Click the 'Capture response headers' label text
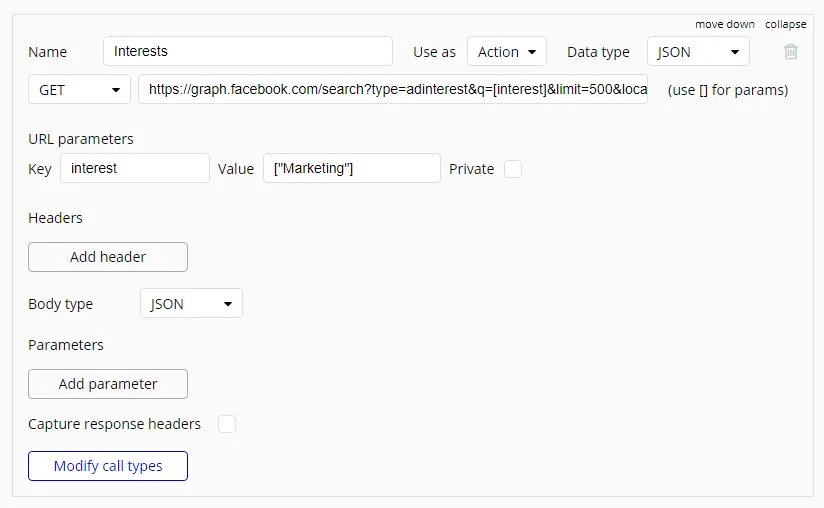The height and width of the screenshot is (508, 824). [114, 424]
